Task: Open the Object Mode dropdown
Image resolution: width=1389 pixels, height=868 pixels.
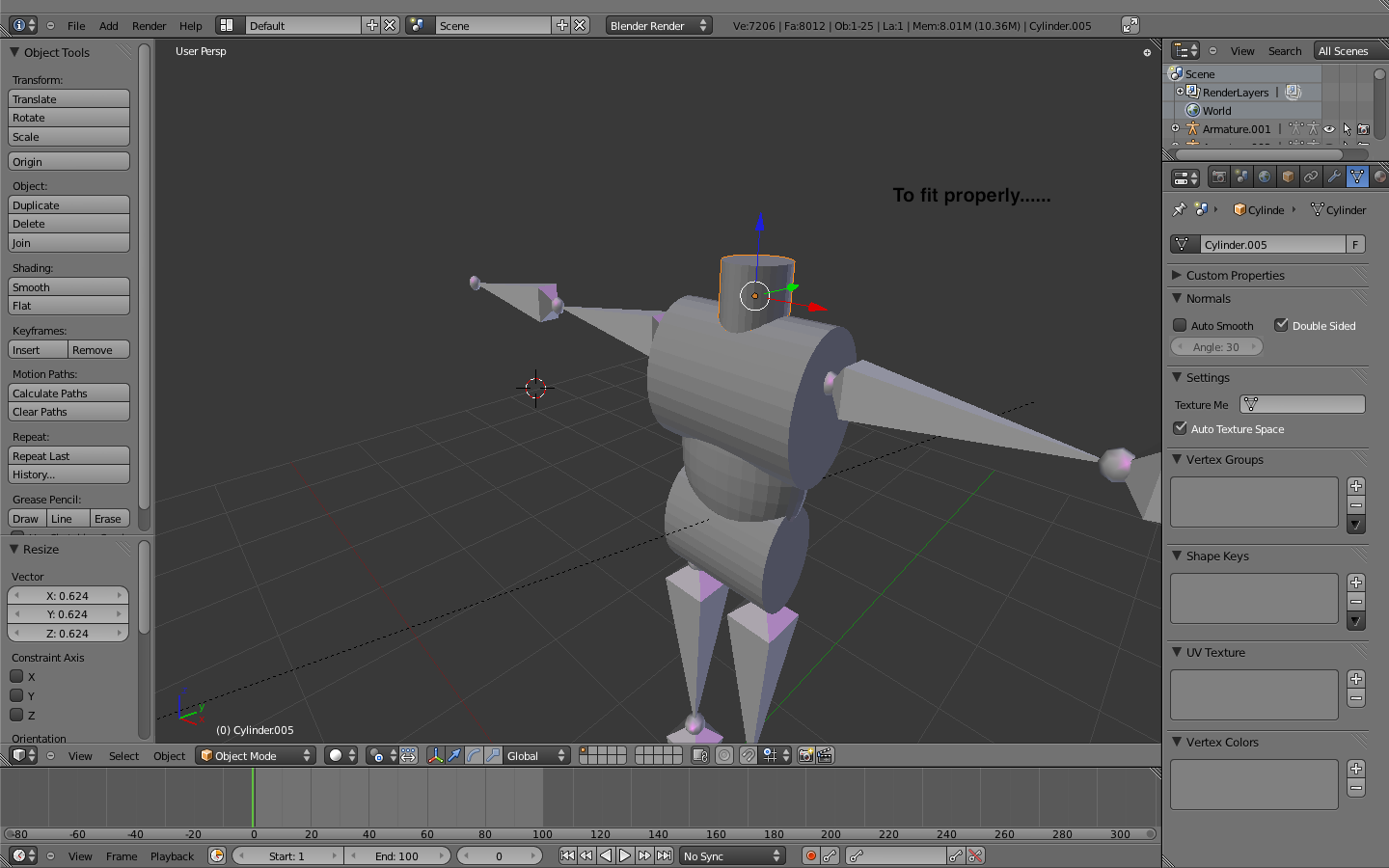Action: [x=254, y=755]
